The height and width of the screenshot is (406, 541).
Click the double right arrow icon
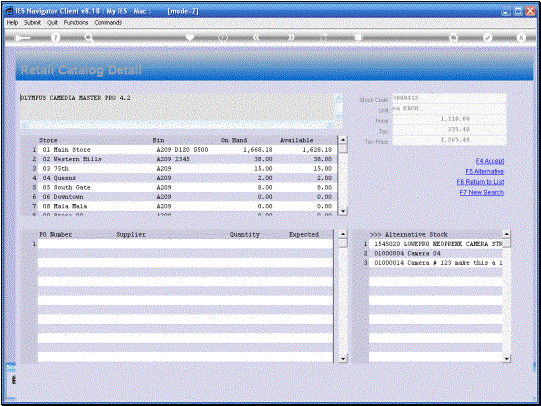click(291, 37)
